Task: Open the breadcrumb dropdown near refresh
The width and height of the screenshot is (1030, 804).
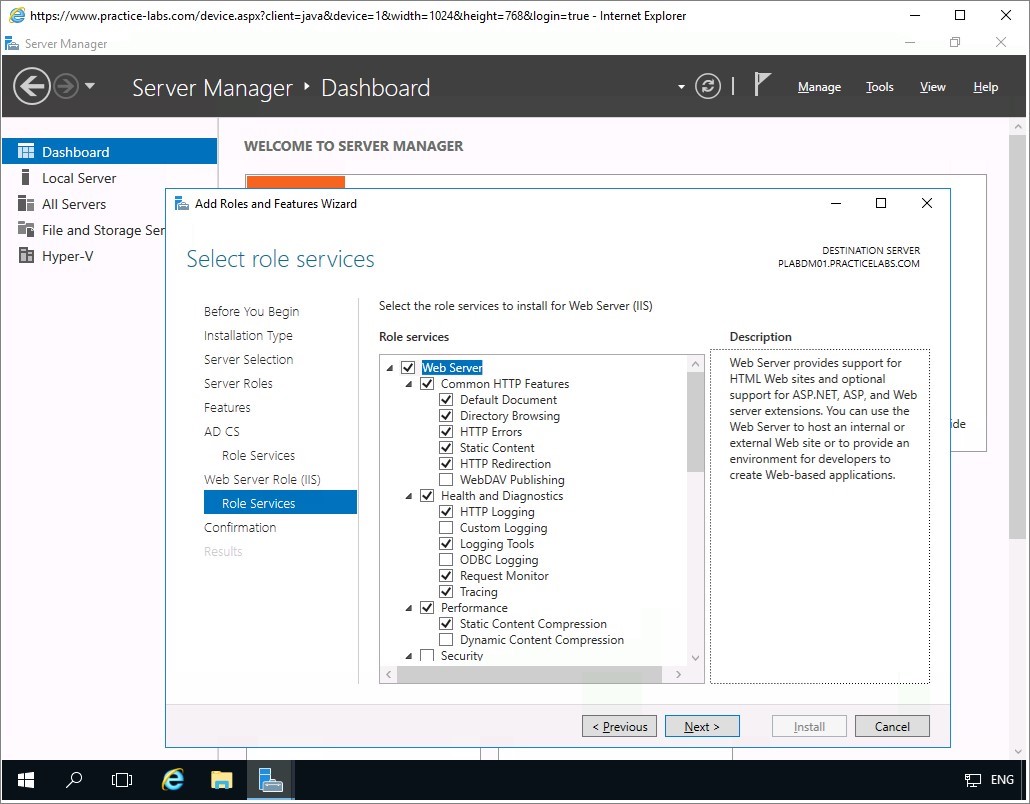Action: 681,87
